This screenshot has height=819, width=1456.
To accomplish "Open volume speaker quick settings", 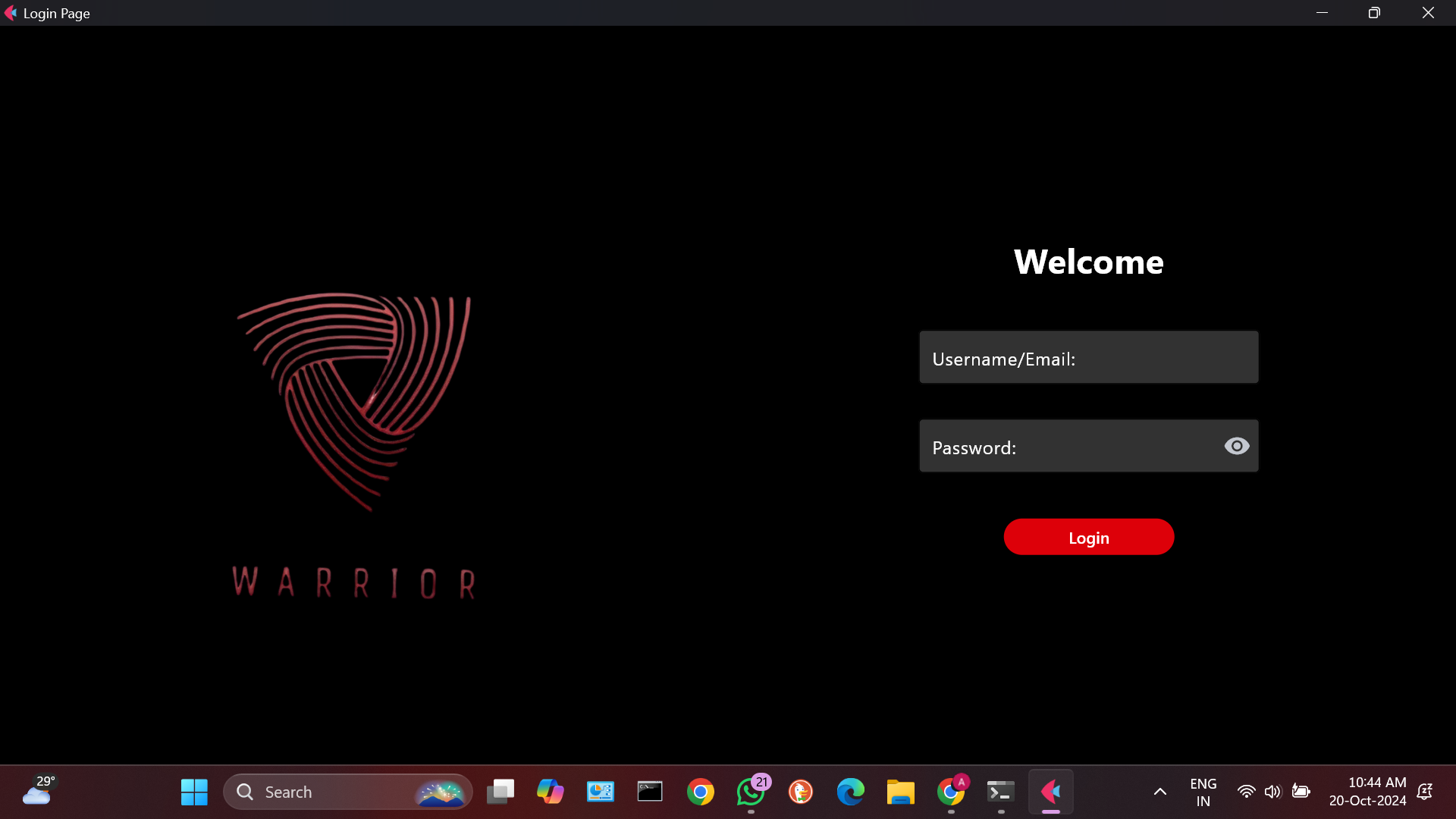I will (x=1272, y=792).
